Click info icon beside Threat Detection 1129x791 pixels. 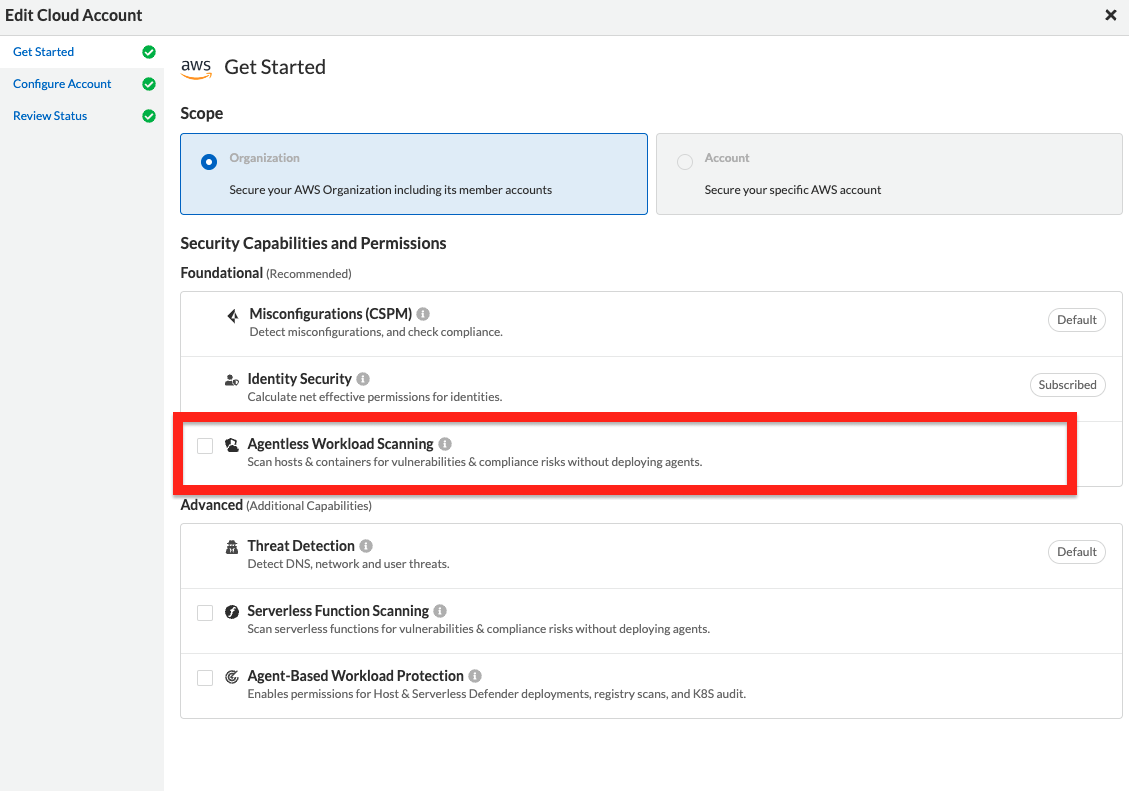(x=366, y=546)
